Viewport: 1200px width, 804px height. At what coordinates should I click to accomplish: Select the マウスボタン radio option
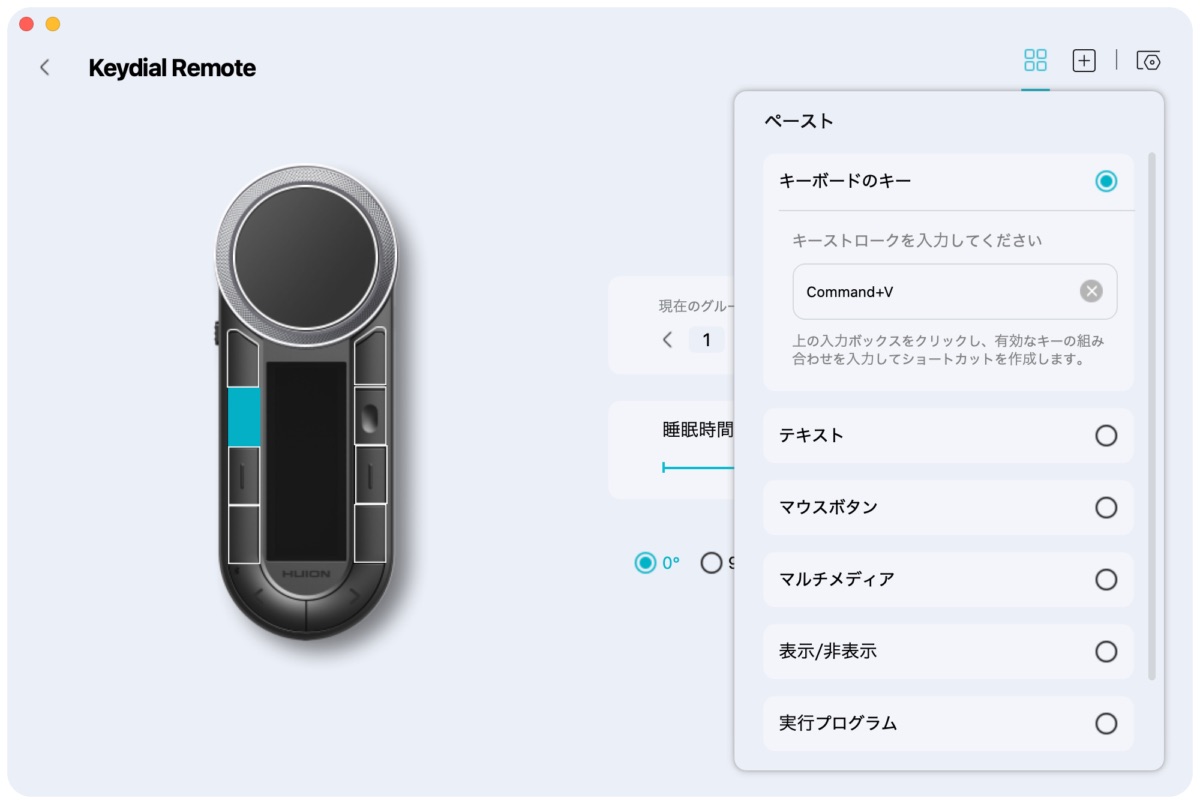(1105, 507)
